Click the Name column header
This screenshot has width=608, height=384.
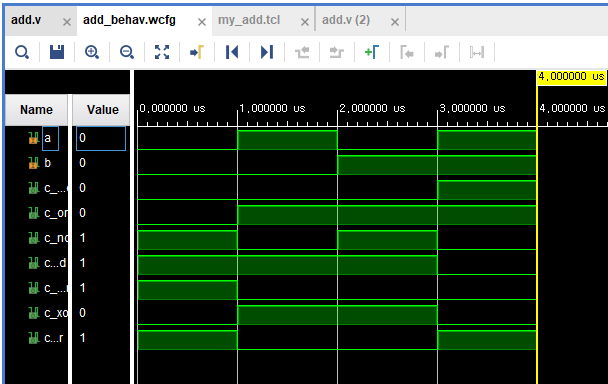(36, 110)
